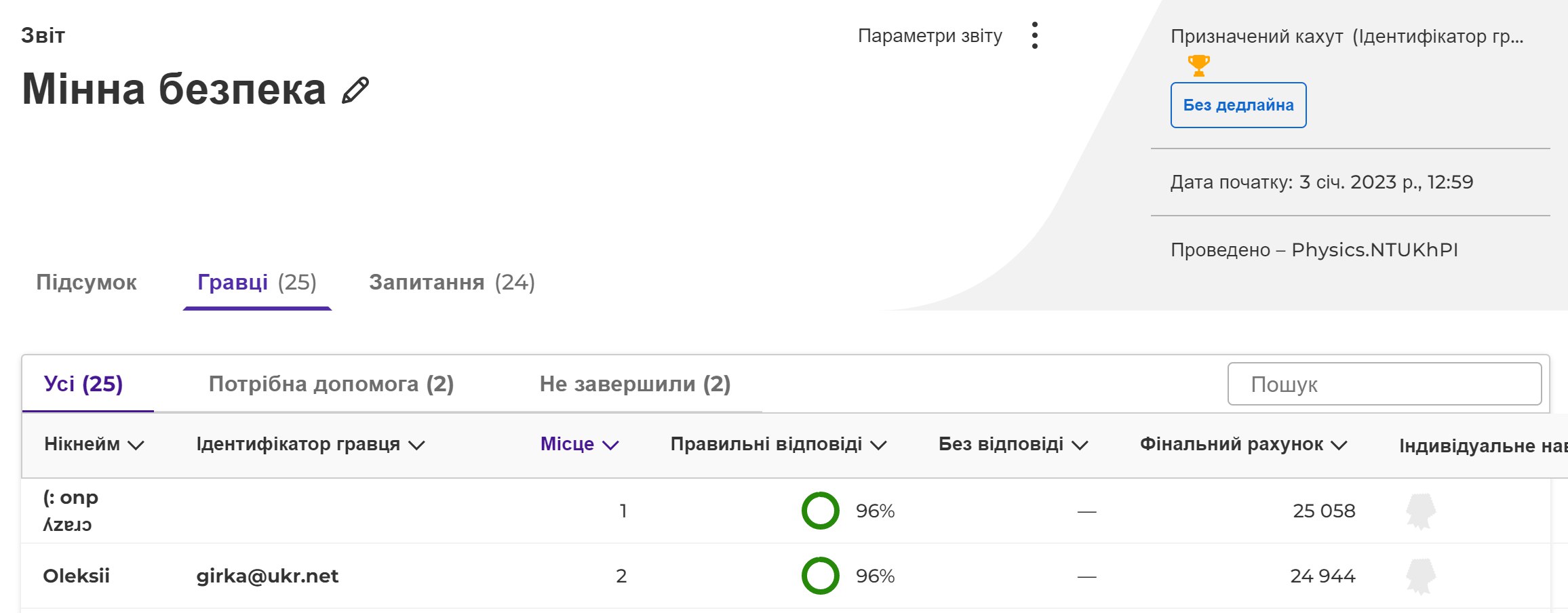Viewport: 1568px width, 613px height.
Task: Open Параметри звіту settings
Action: coord(930,36)
